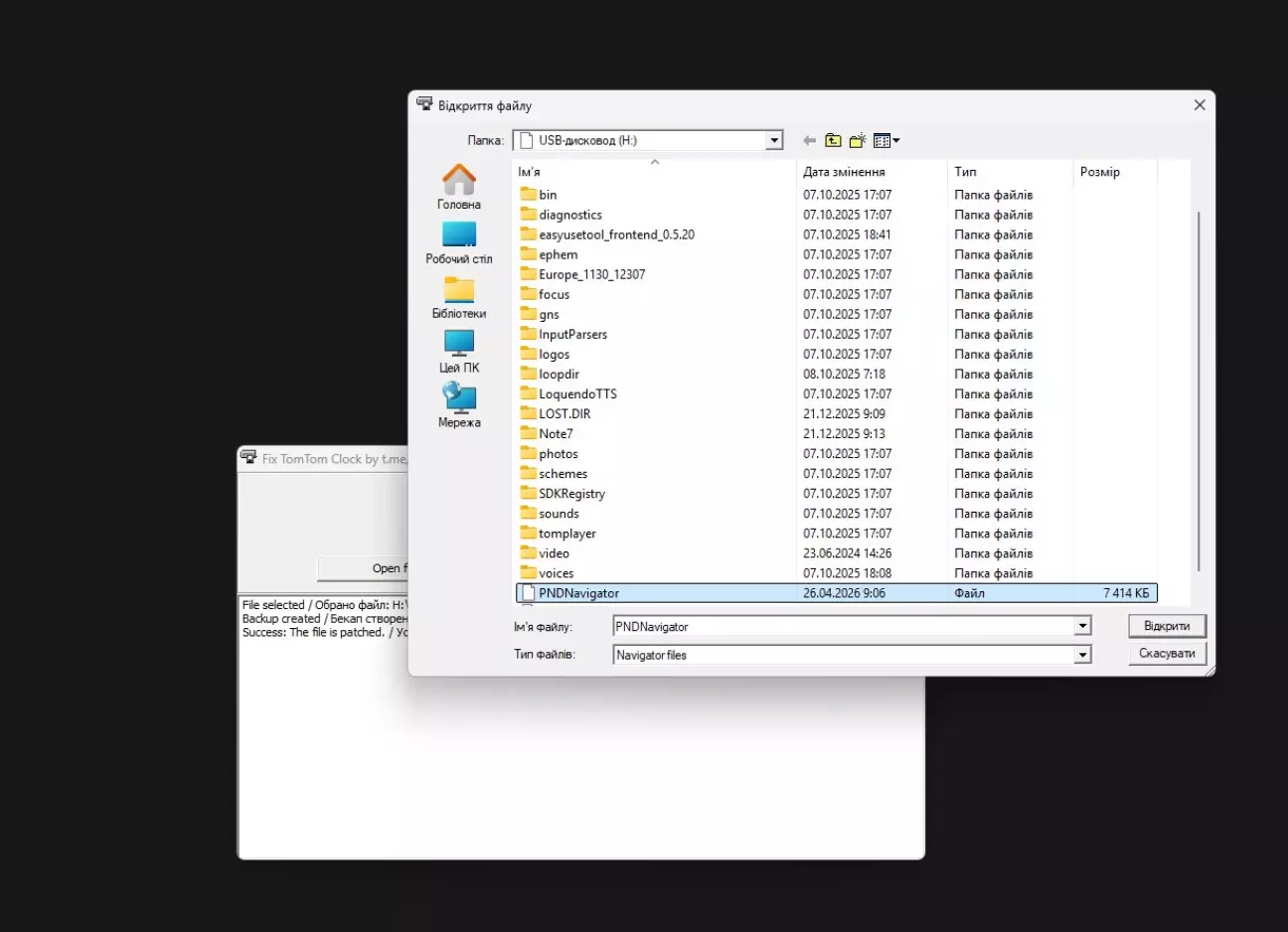Image resolution: width=1288 pixels, height=932 pixels.
Task: Click the Скасувати button
Action: point(1167,654)
